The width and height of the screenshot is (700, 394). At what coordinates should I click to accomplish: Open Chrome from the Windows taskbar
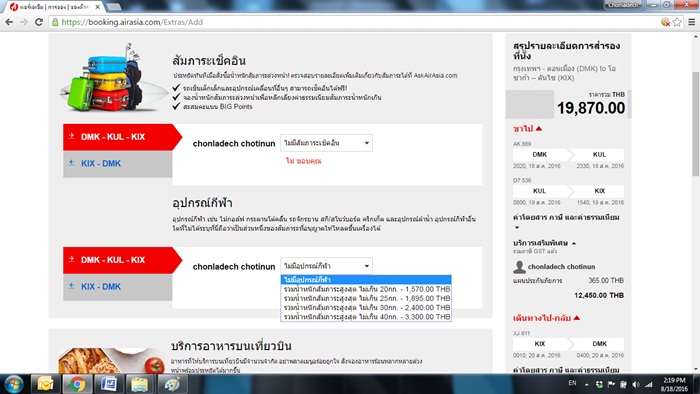77,384
